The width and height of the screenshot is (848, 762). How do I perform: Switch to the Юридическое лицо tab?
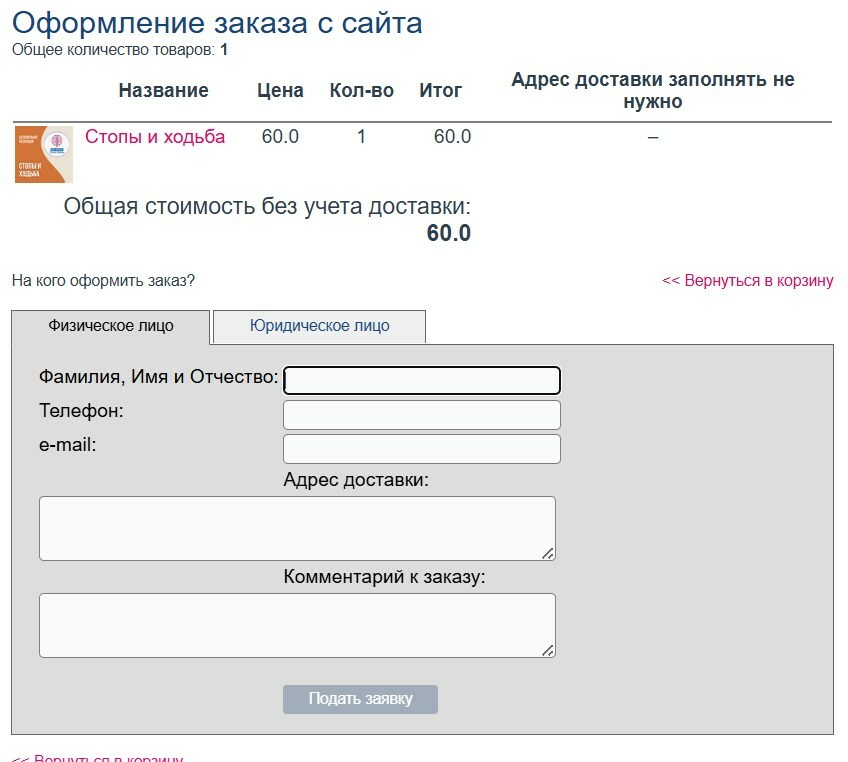tap(319, 326)
